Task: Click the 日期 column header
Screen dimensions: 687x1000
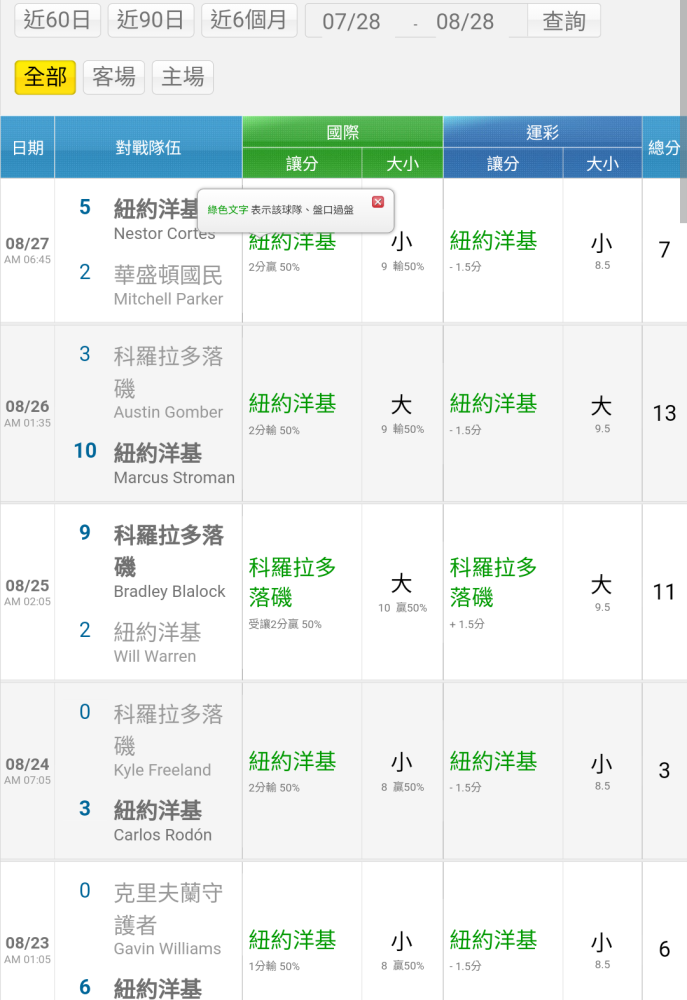Action: pos(27,147)
